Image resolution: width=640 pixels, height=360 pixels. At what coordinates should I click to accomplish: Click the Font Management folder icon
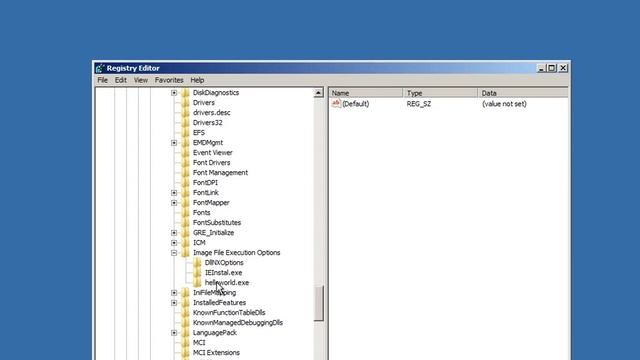point(185,173)
